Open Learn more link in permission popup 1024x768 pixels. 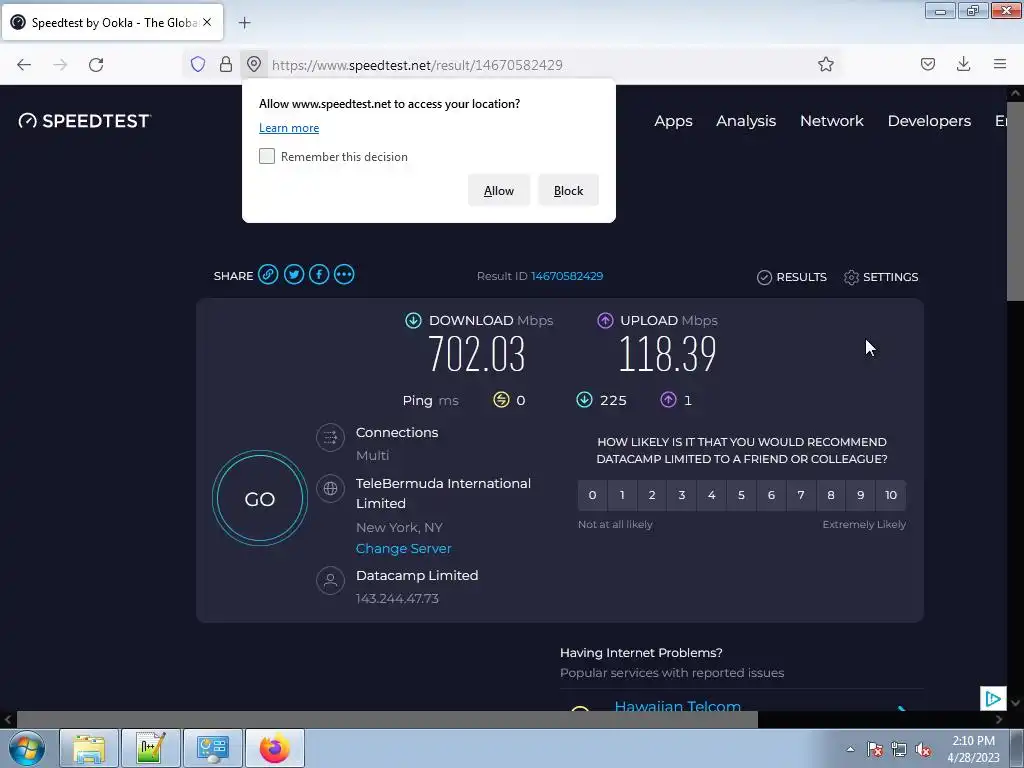289,128
